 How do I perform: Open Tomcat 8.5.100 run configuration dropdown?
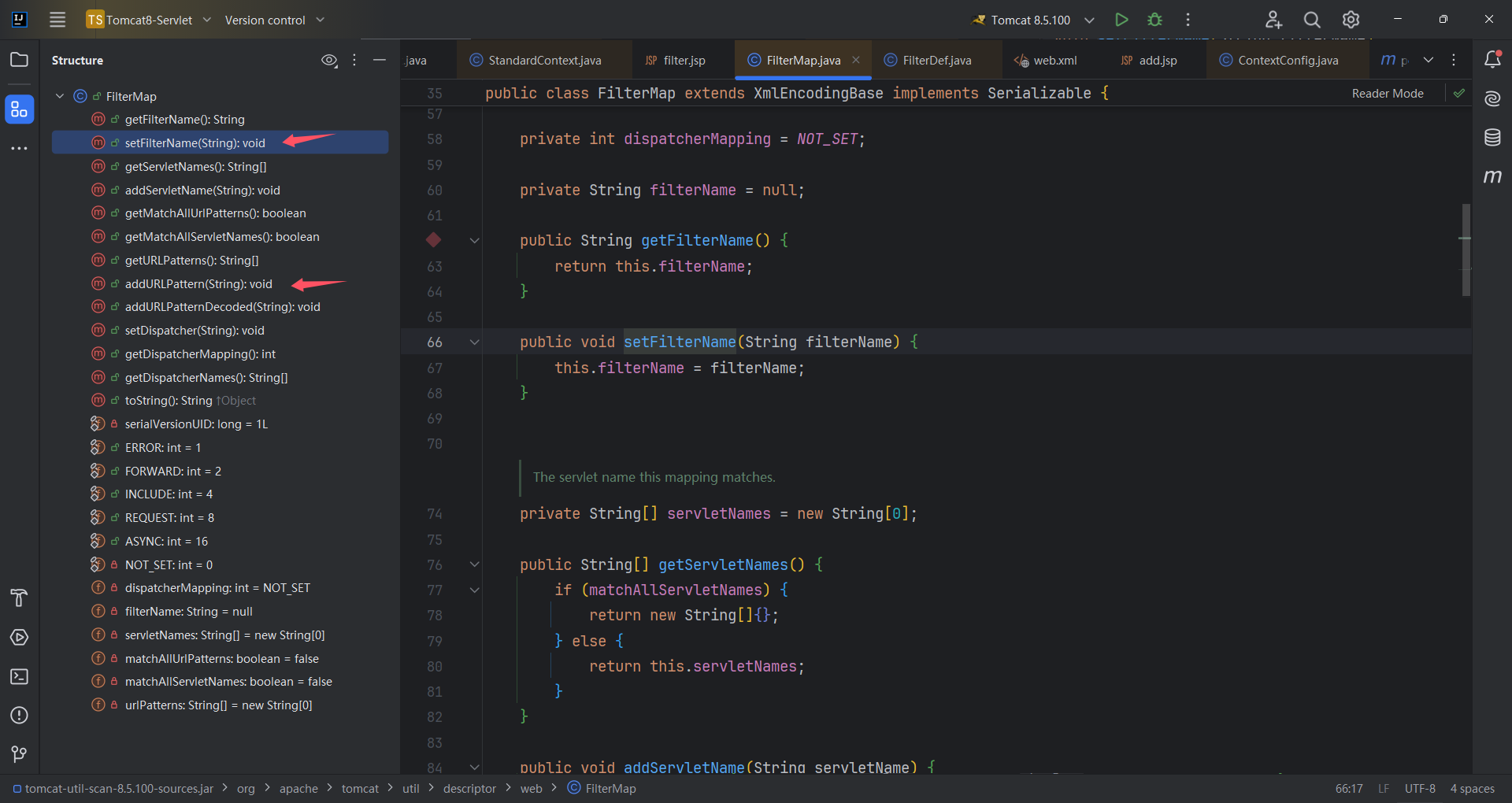tap(1033, 20)
